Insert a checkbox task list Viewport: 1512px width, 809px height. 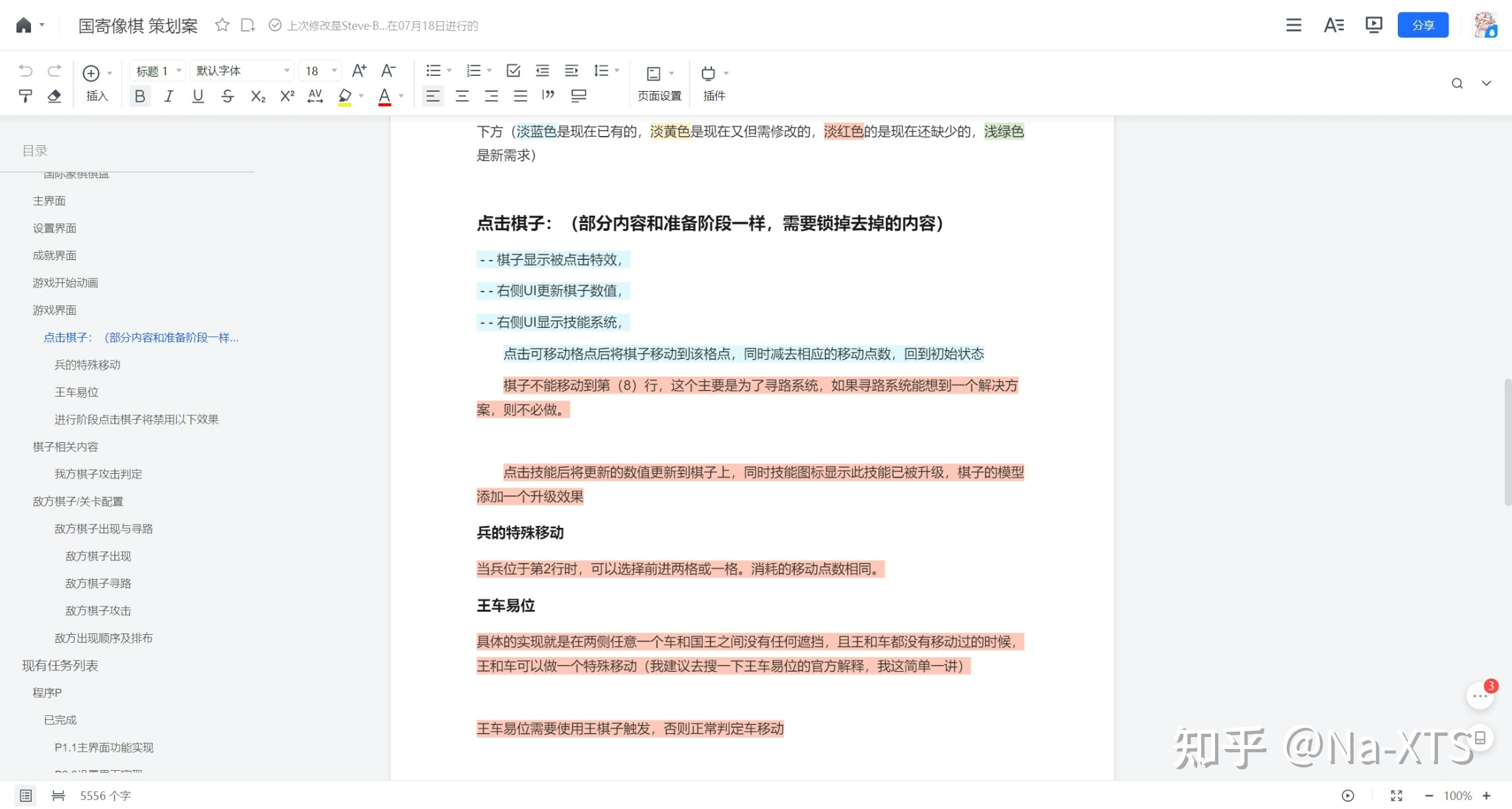[513, 71]
